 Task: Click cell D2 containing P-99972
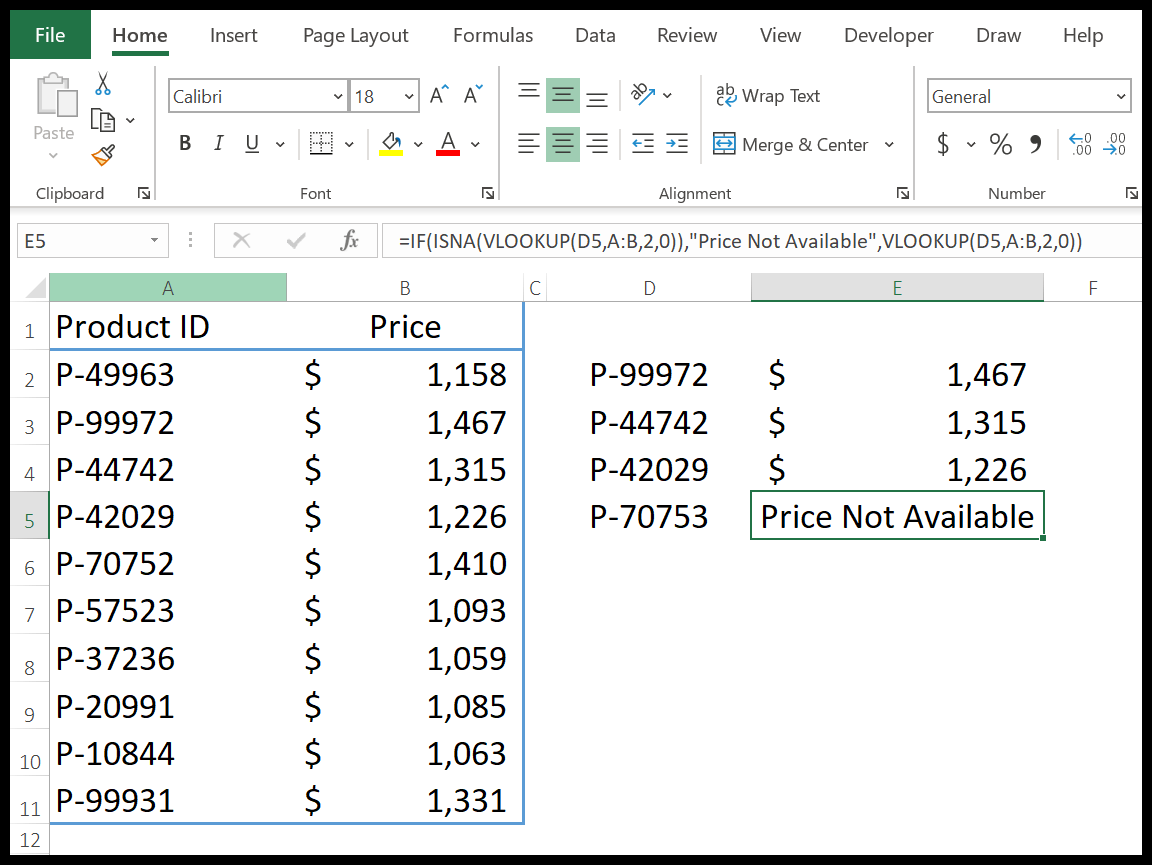click(649, 374)
